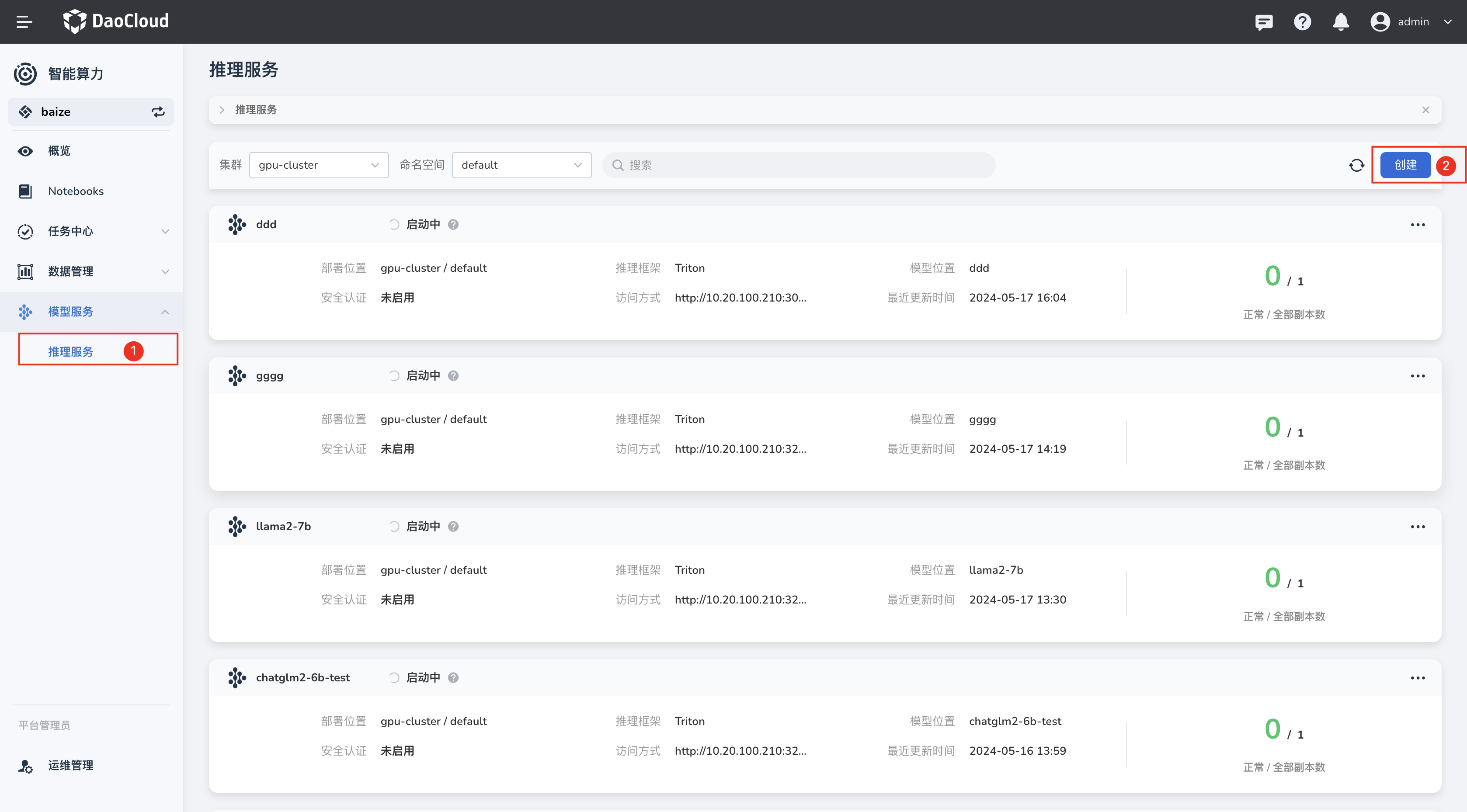The width and height of the screenshot is (1467, 812).
Task: Click the baize workspace switch icon
Action: pos(158,111)
